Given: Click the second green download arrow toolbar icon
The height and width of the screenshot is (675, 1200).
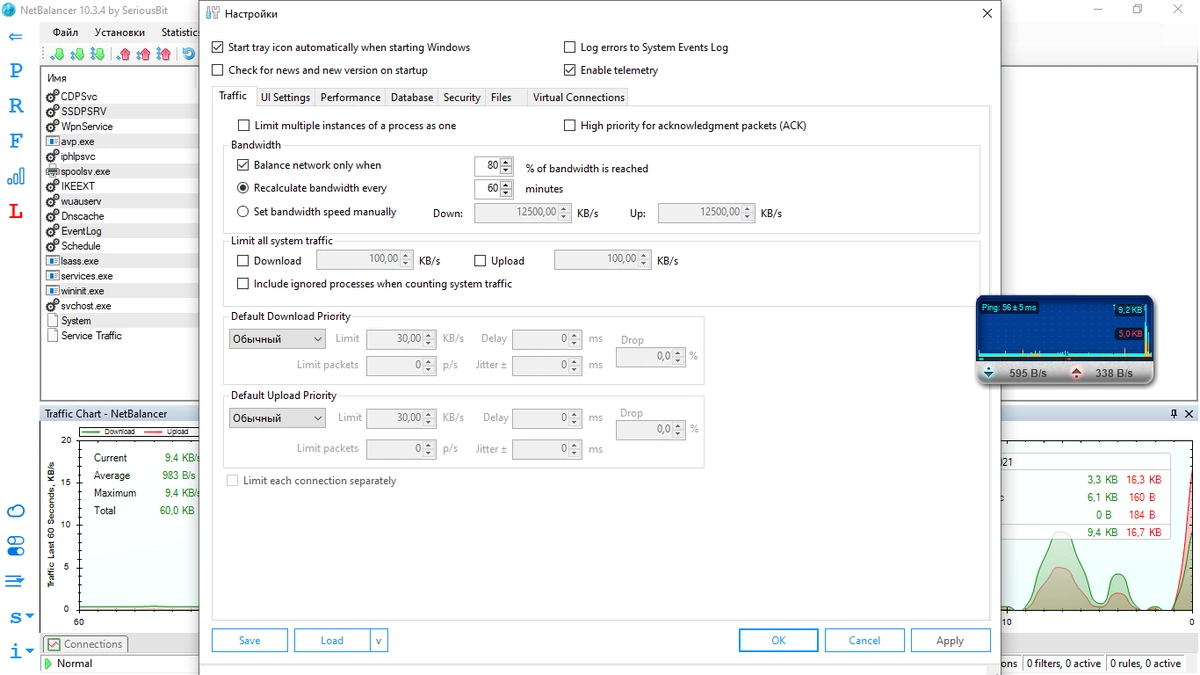Looking at the screenshot, I should (x=77, y=54).
